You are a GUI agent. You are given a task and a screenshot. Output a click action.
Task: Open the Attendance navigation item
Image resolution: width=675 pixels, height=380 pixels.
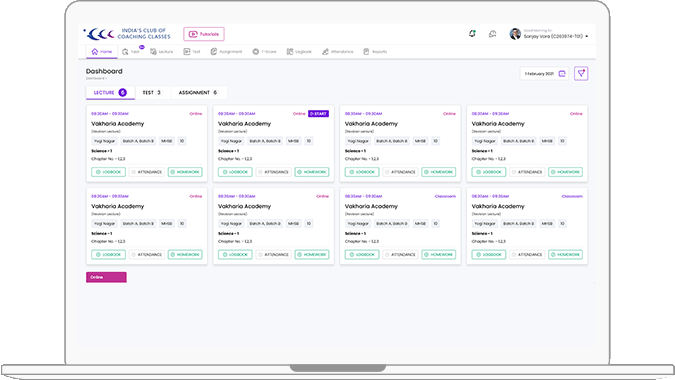click(x=338, y=52)
